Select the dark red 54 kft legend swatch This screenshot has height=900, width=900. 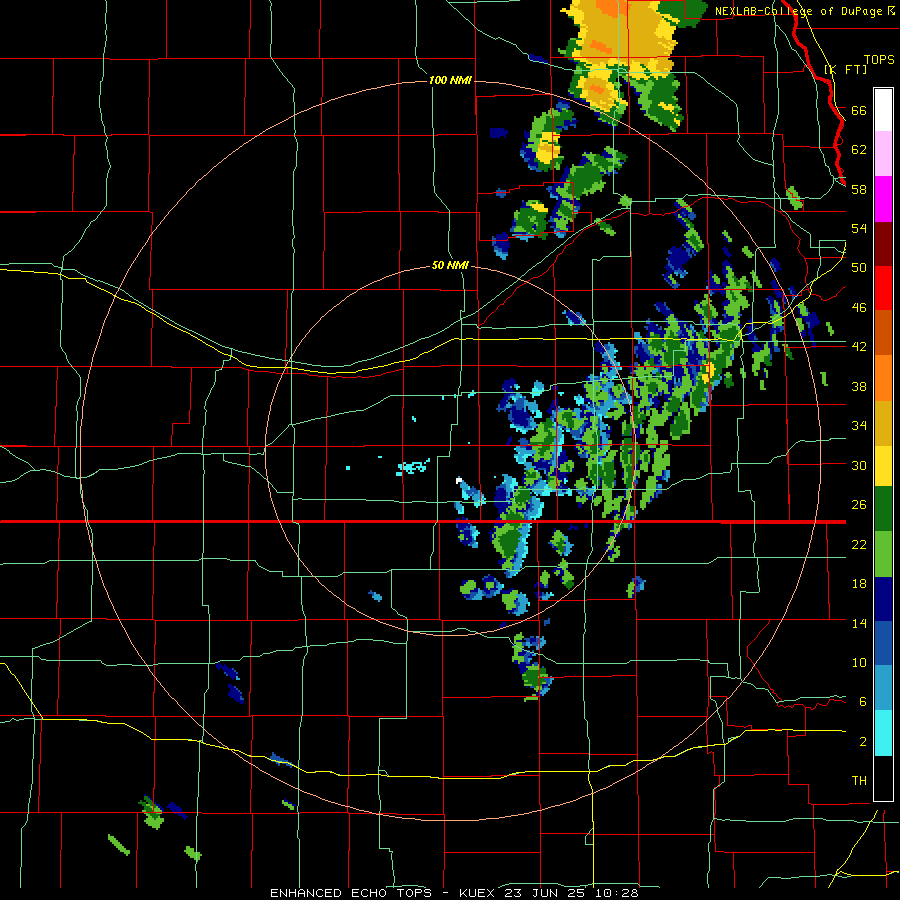point(883,245)
